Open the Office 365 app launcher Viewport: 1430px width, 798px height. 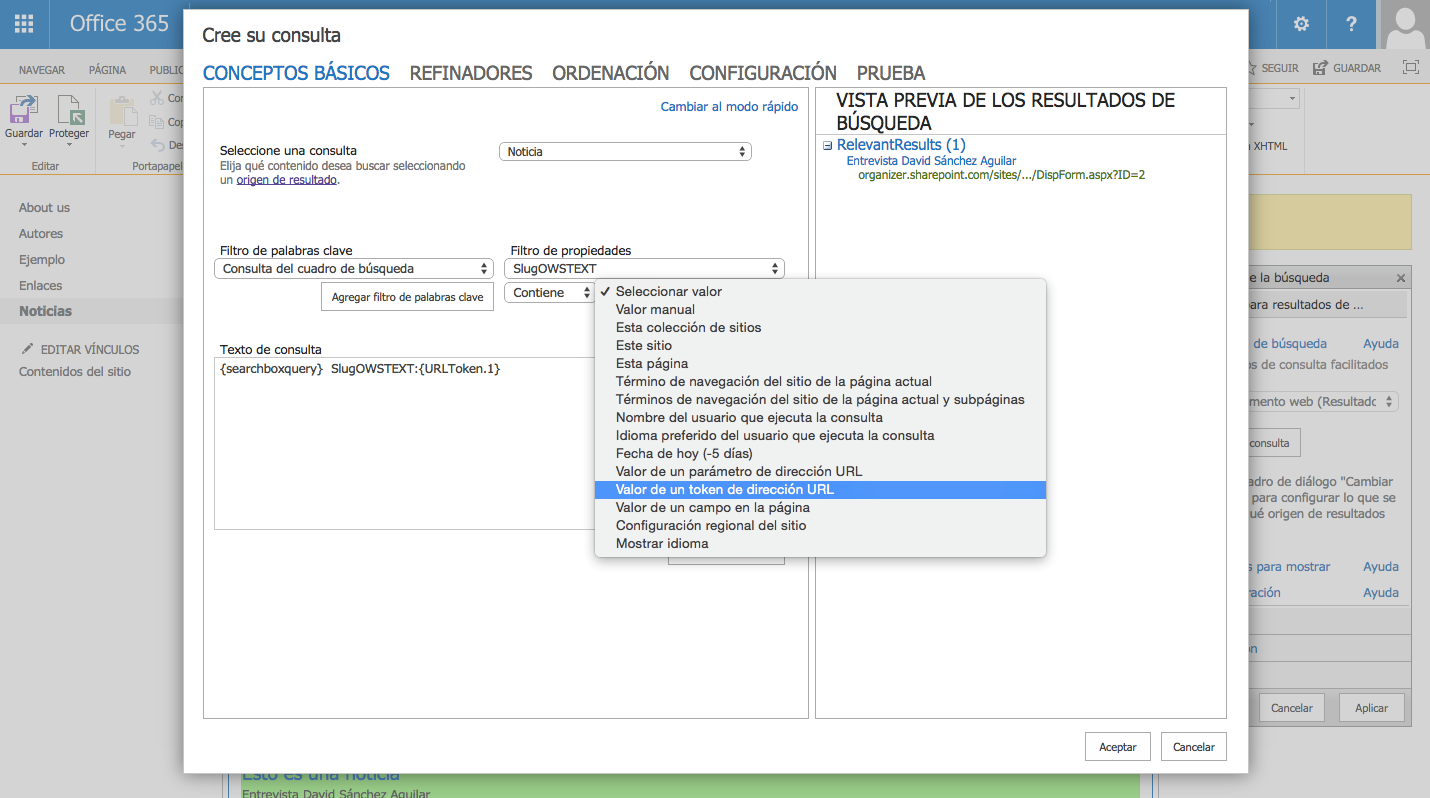click(24, 24)
